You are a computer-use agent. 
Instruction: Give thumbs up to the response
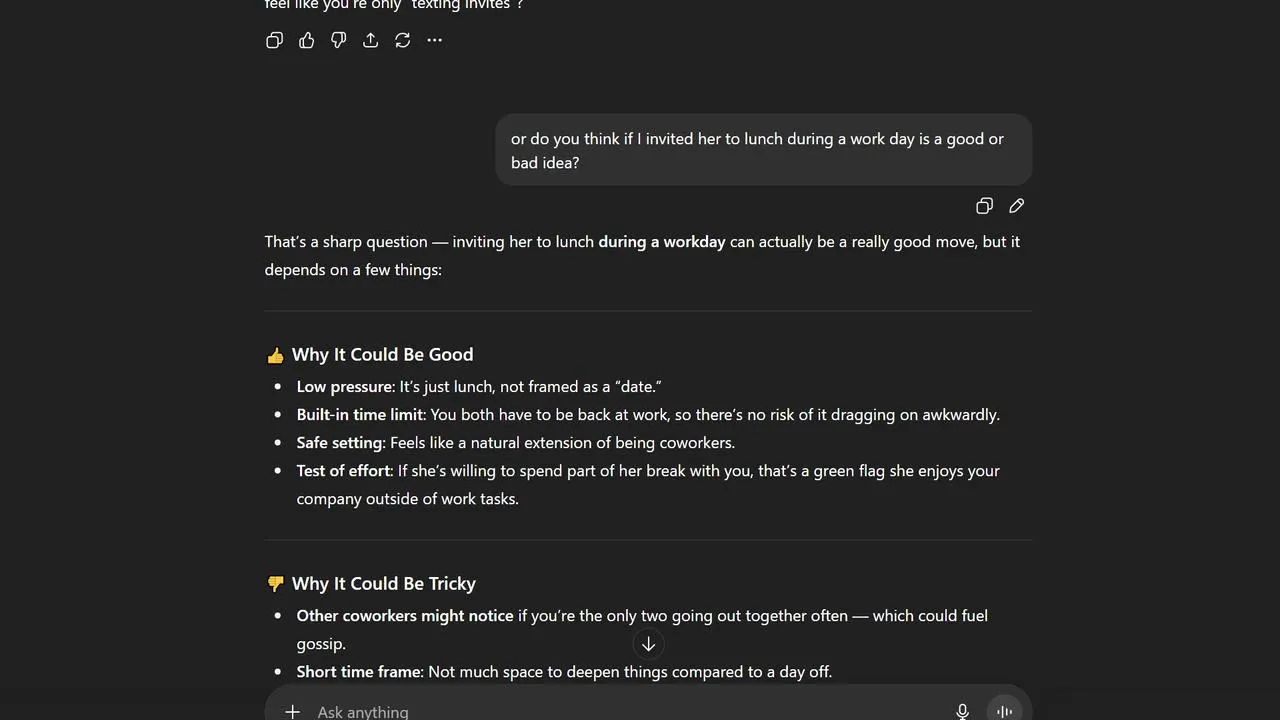click(x=307, y=40)
